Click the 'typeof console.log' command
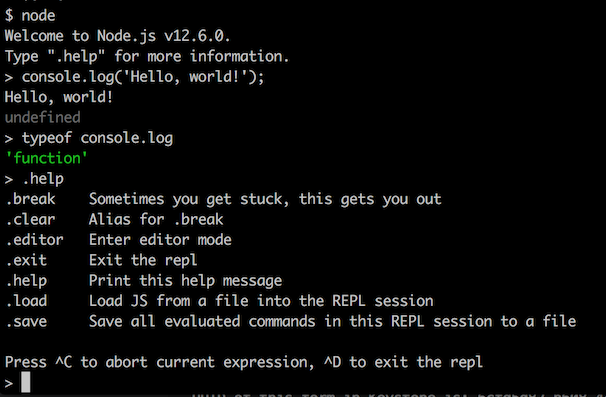Viewport: 606px width, 397px height. point(97,138)
